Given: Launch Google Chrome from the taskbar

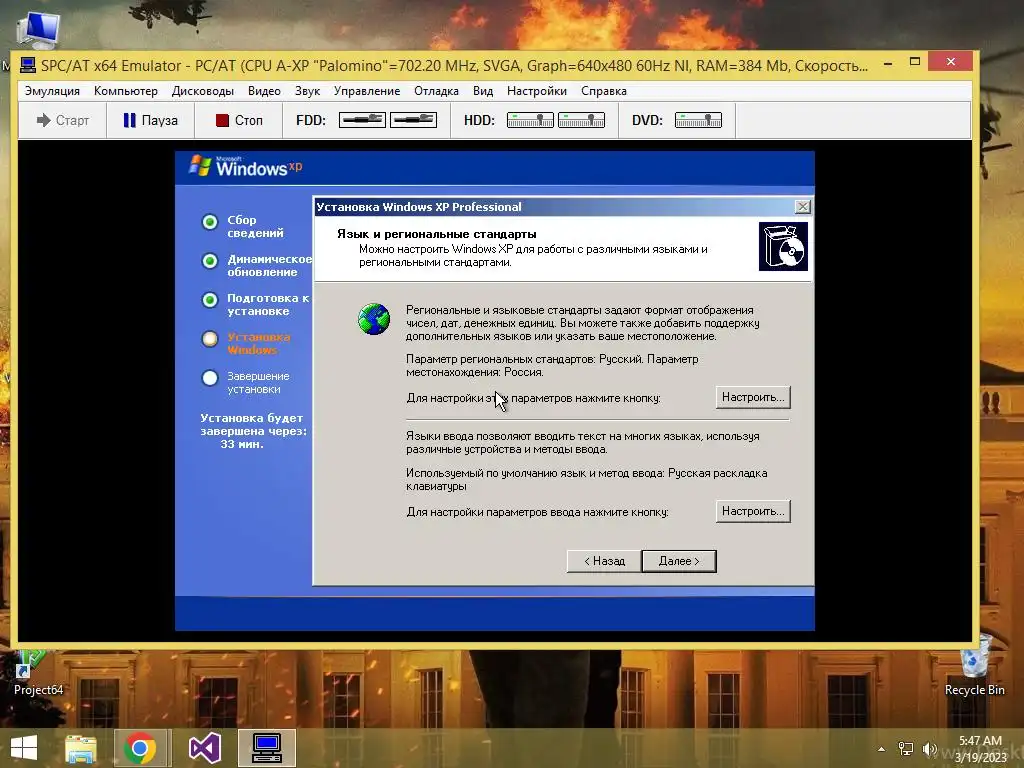Looking at the screenshot, I should [140, 748].
